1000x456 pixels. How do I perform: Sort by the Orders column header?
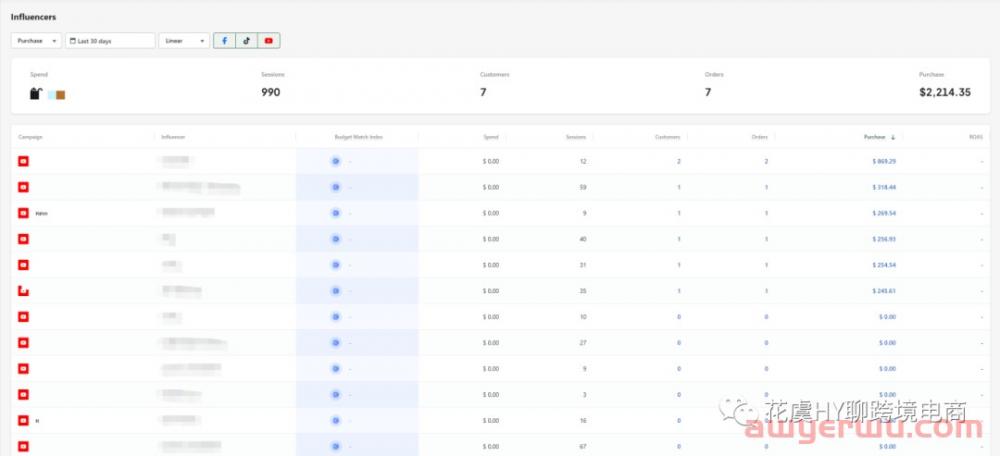tap(760, 137)
